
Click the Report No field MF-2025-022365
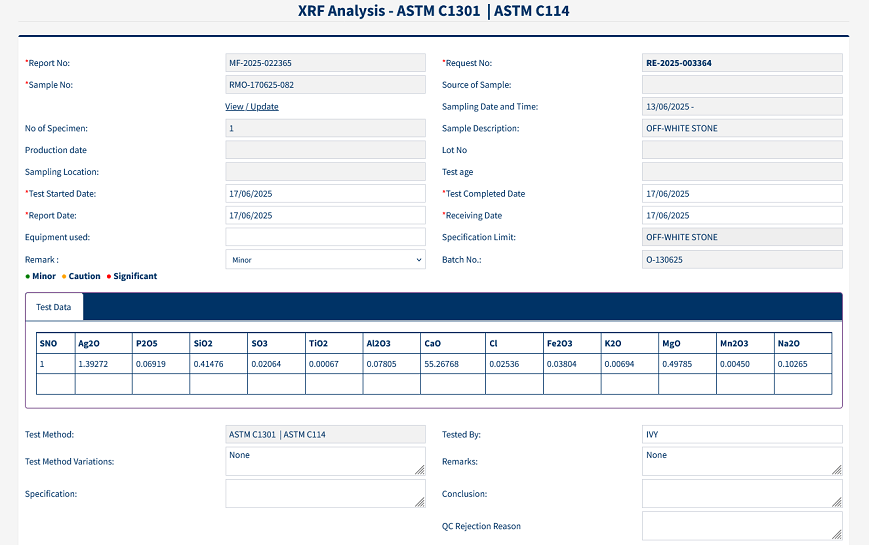pyautogui.click(x=325, y=63)
